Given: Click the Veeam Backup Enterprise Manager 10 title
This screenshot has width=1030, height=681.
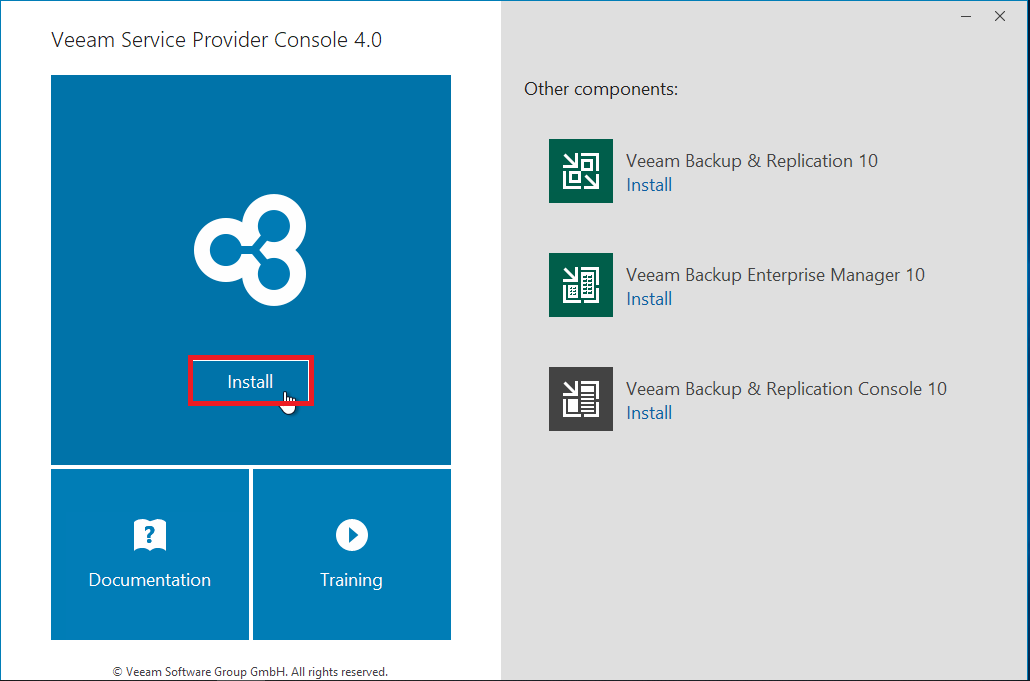Looking at the screenshot, I should tap(775, 275).
